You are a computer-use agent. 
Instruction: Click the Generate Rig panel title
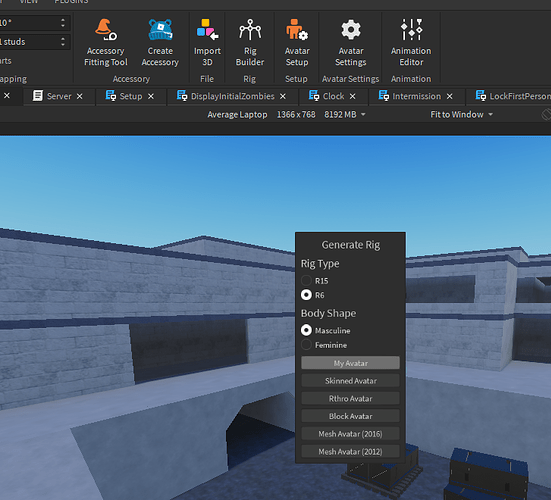coord(351,245)
